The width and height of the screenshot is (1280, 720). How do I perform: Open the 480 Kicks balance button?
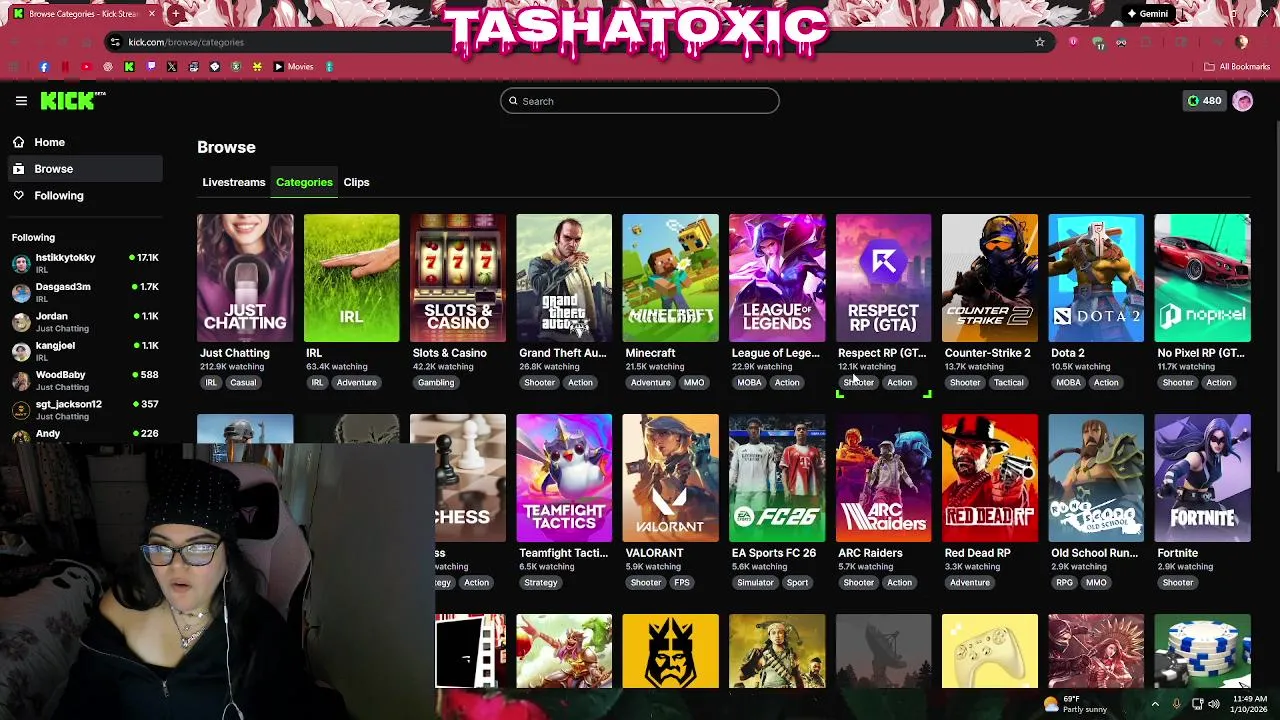pyautogui.click(x=1204, y=101)
